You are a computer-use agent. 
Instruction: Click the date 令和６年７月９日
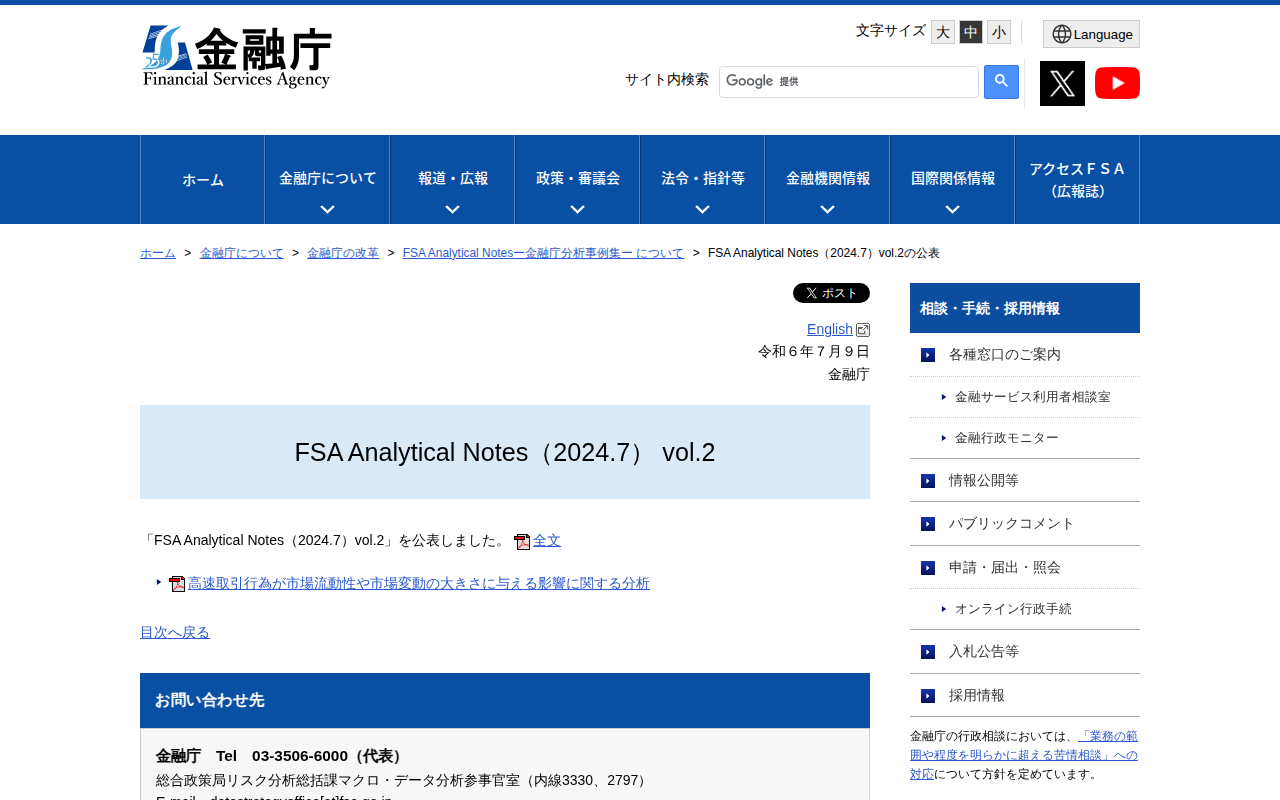pos(814,351)
